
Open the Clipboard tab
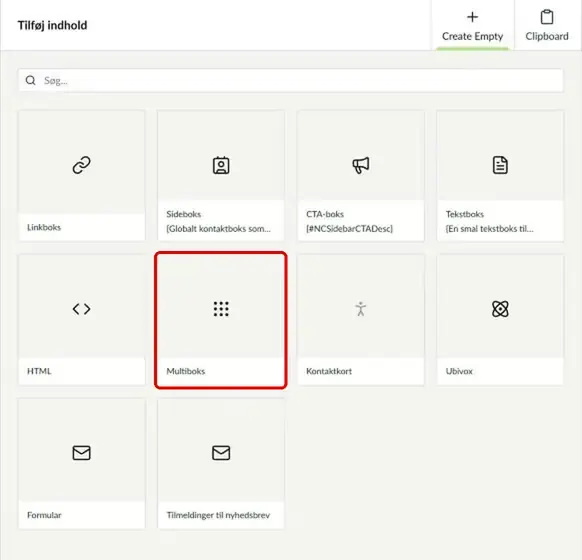[x=547, y=25]
